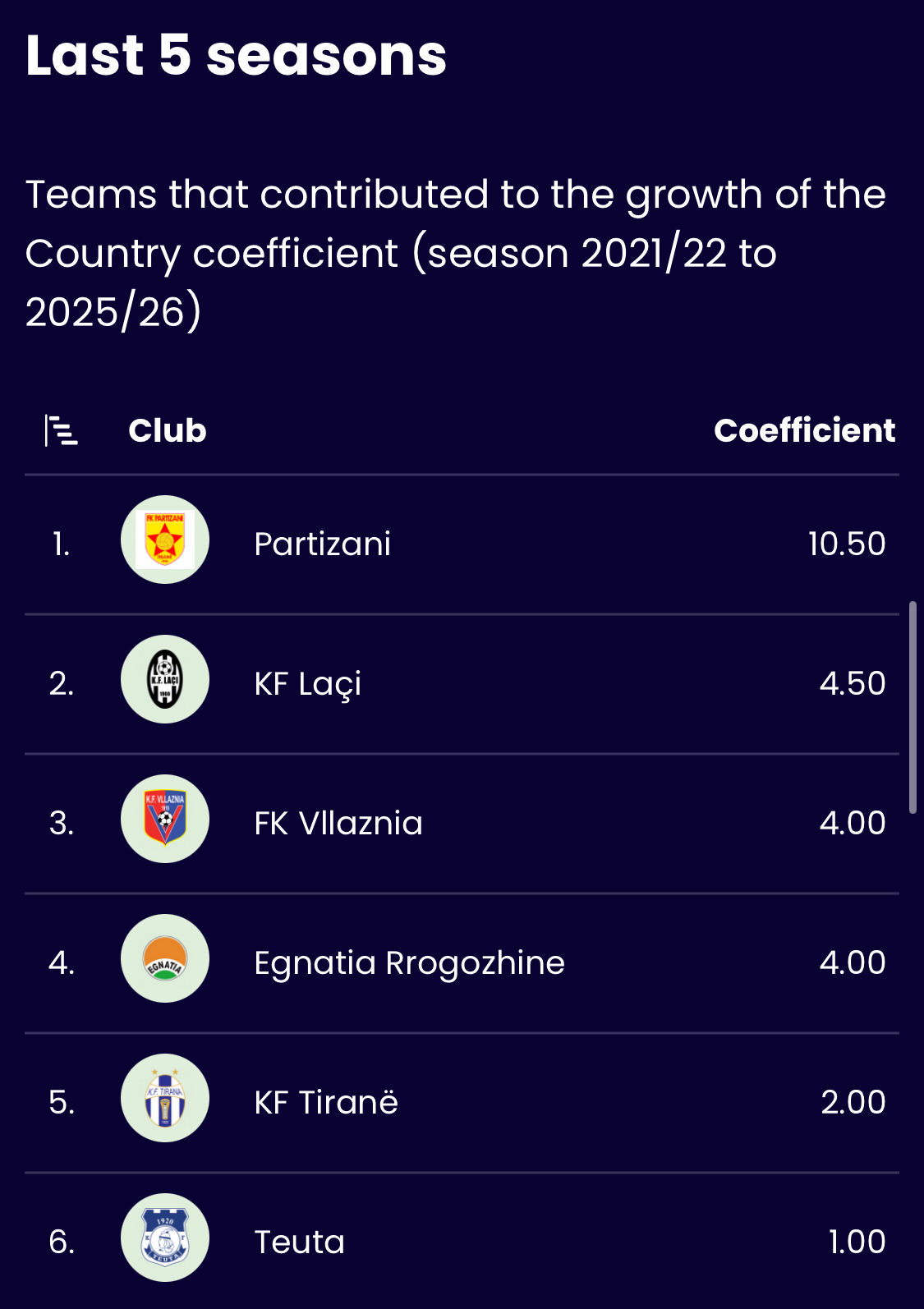Click the ranking sort icon in table header
Screen dimensions: 924x1309
click(x=61, y=430)
